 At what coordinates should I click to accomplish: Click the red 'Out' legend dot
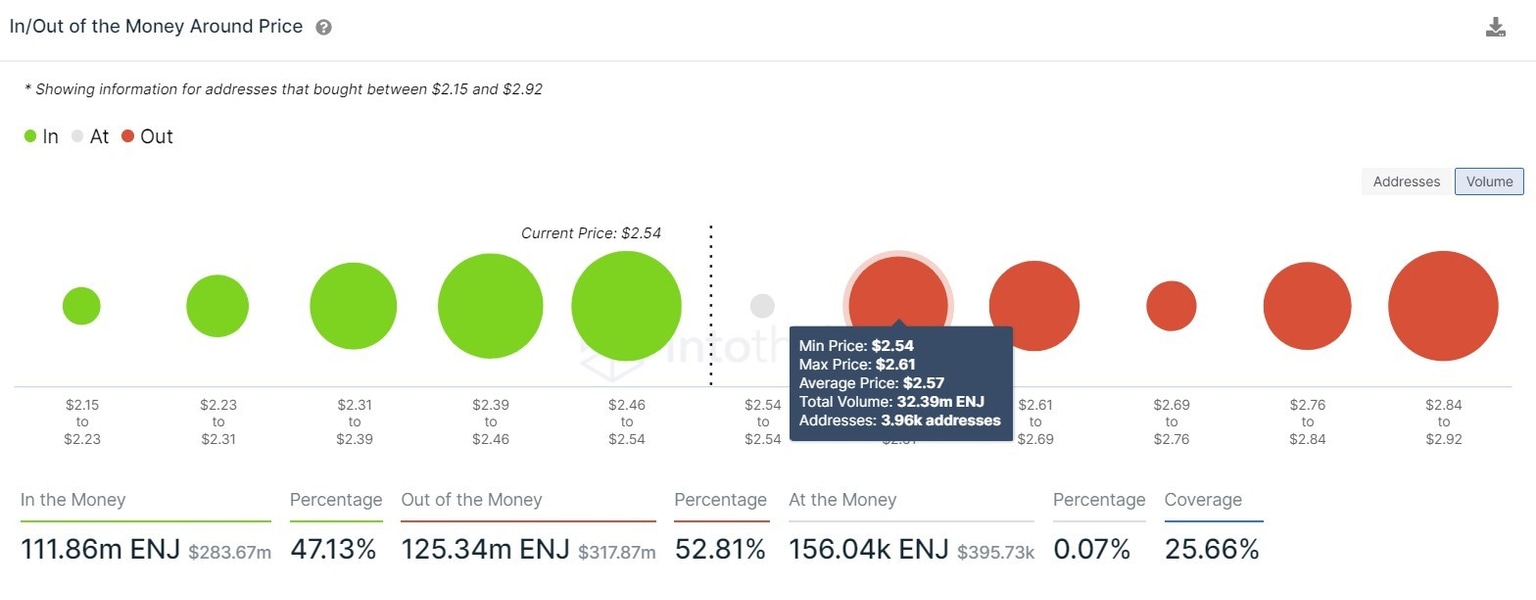[129, 135]
